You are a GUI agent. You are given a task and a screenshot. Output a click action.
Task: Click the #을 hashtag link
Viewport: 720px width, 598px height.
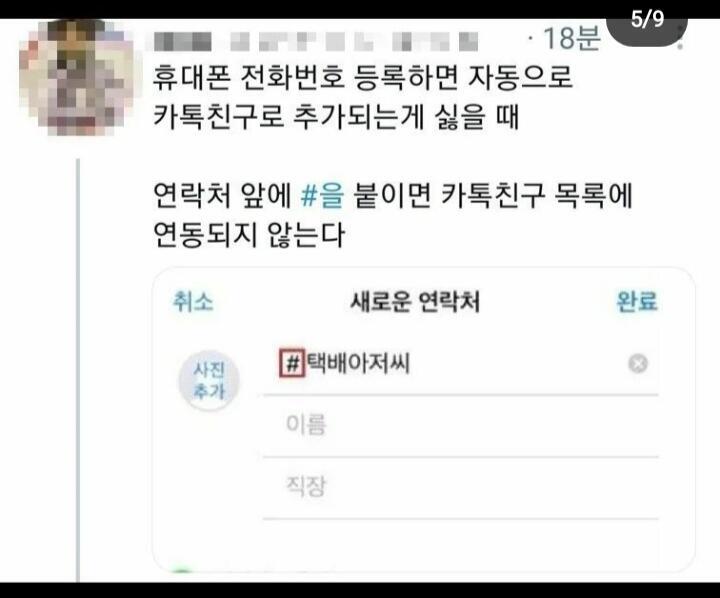click(322, 195)
